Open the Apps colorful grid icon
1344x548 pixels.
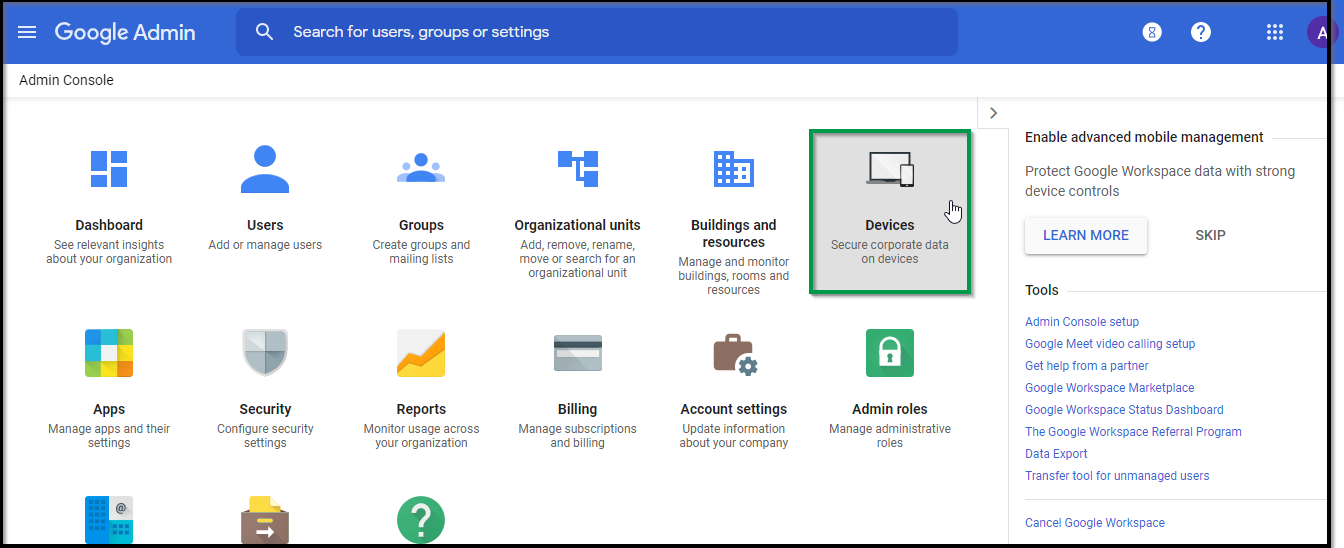(109, 353)
